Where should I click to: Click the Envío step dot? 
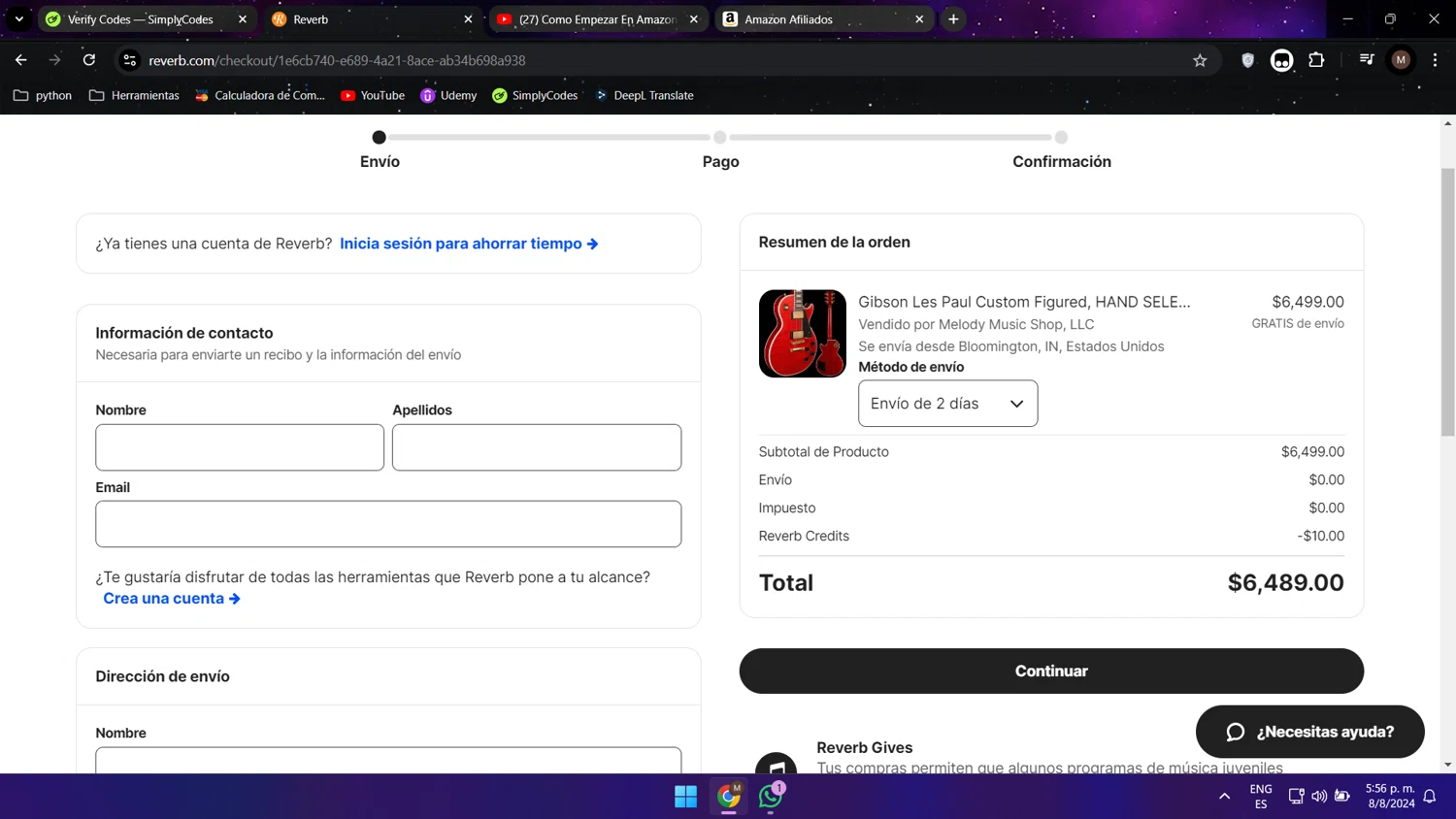coord(380,138)
